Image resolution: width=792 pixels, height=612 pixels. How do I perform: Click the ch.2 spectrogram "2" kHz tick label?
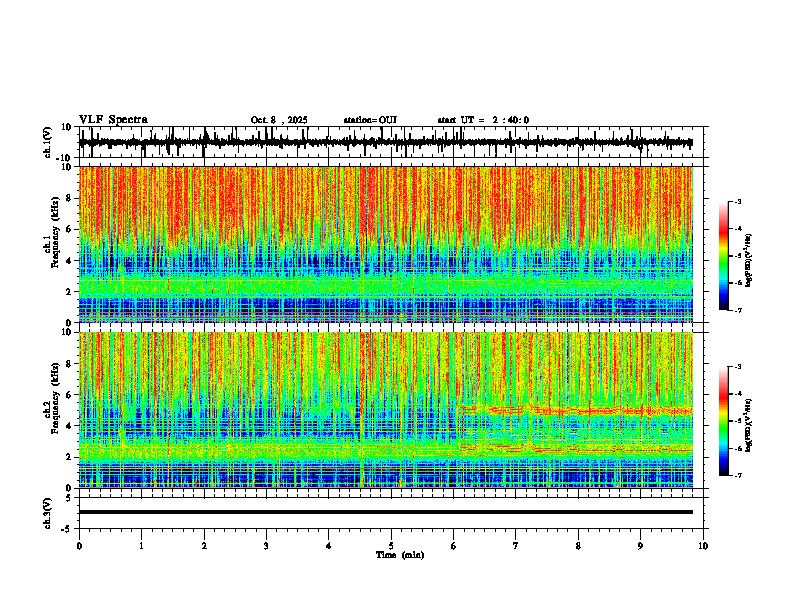(x=69, y=457)
